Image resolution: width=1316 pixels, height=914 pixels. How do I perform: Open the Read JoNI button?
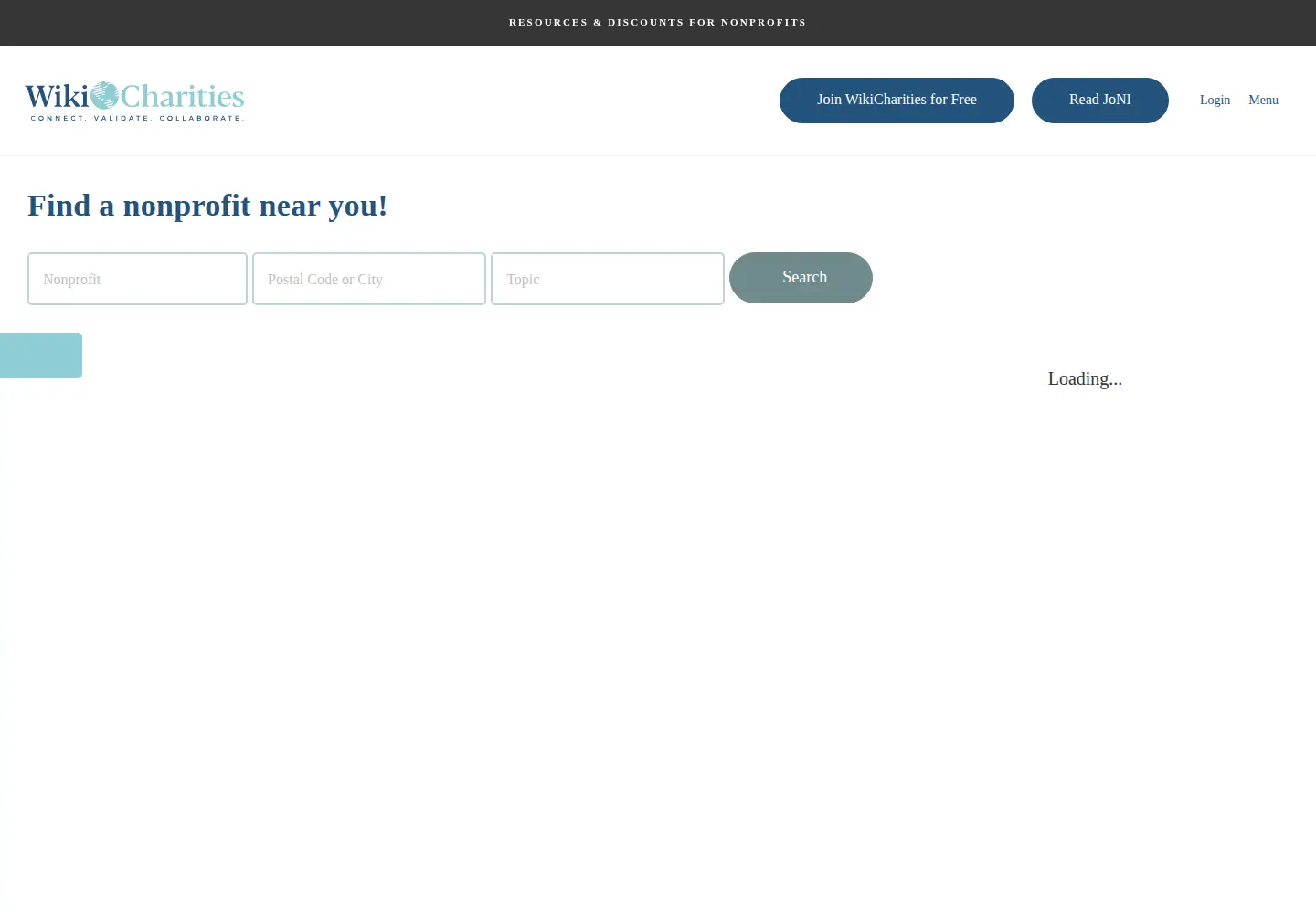(1100, 101)
